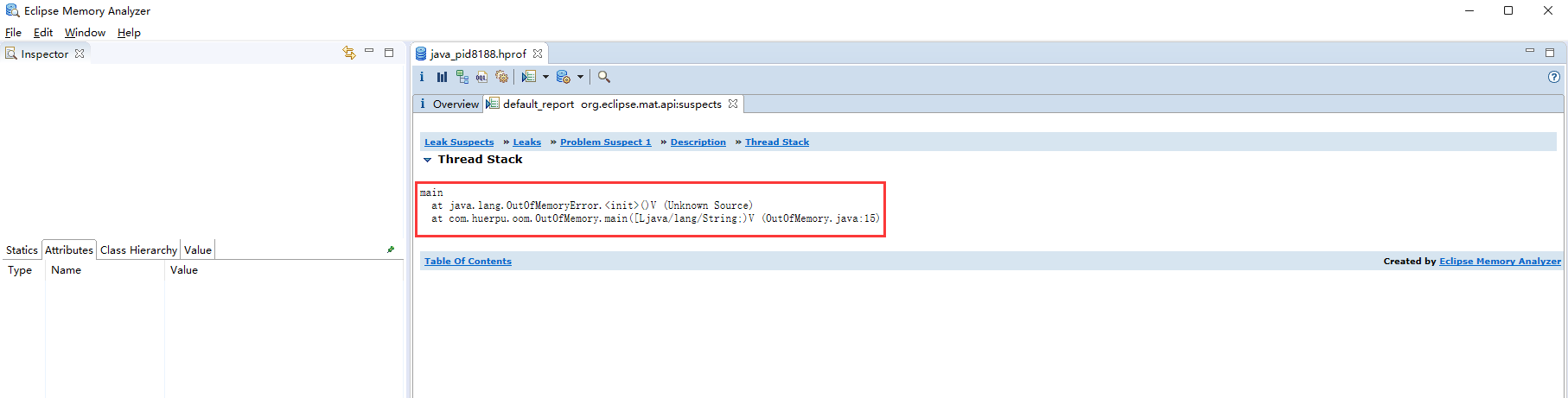The height and width of the screenshot is (398, 1568).
Task: Go to the Leak Suspects breadcrumb link
Action: (459, 142)
